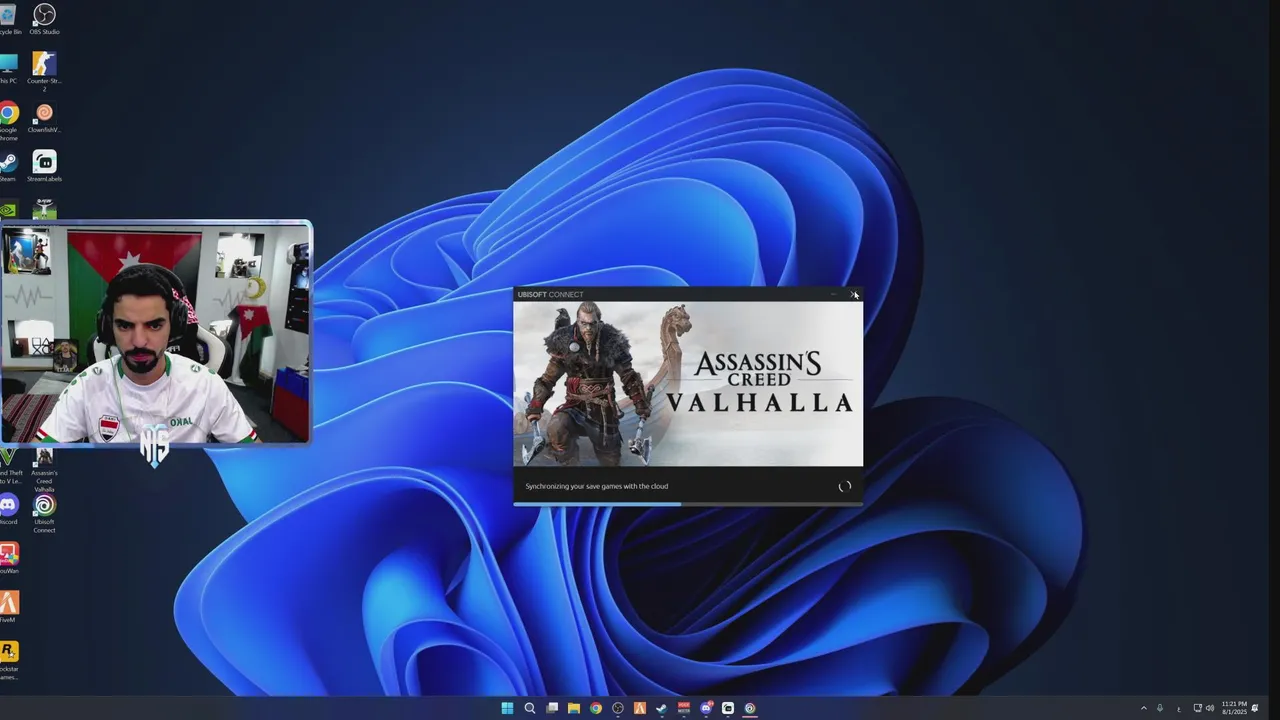Click the sync progress bar

pos(688,504)
